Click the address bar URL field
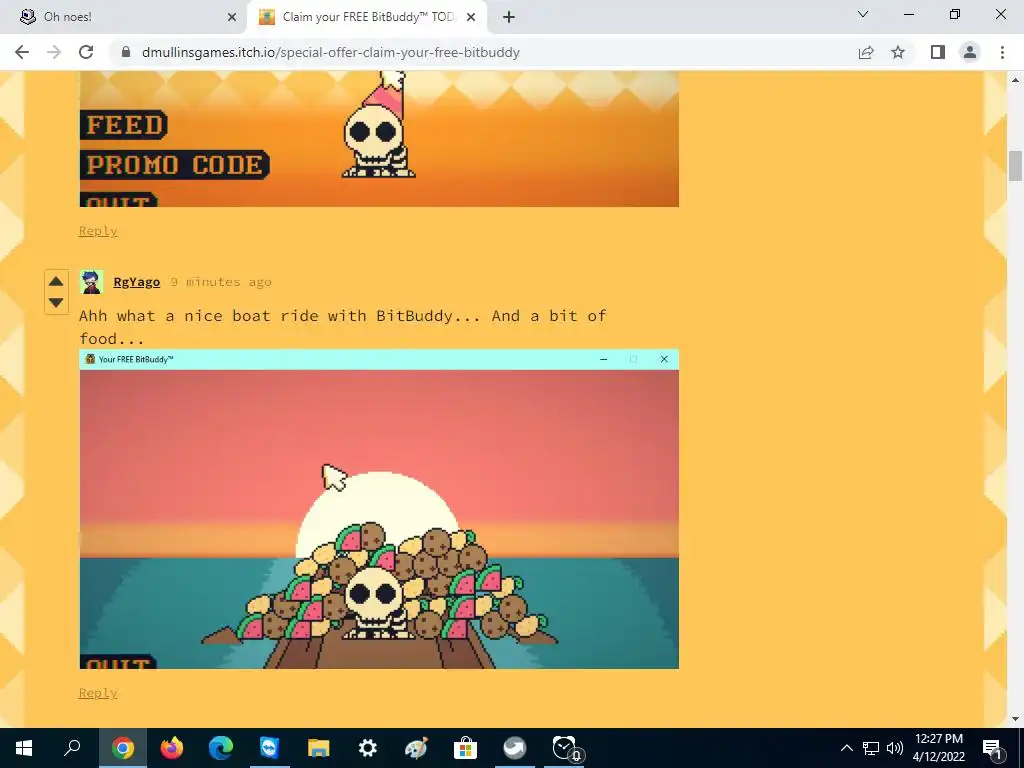Image resolution: width=1024 pixels, height=768 pixels. coord(483,52)
